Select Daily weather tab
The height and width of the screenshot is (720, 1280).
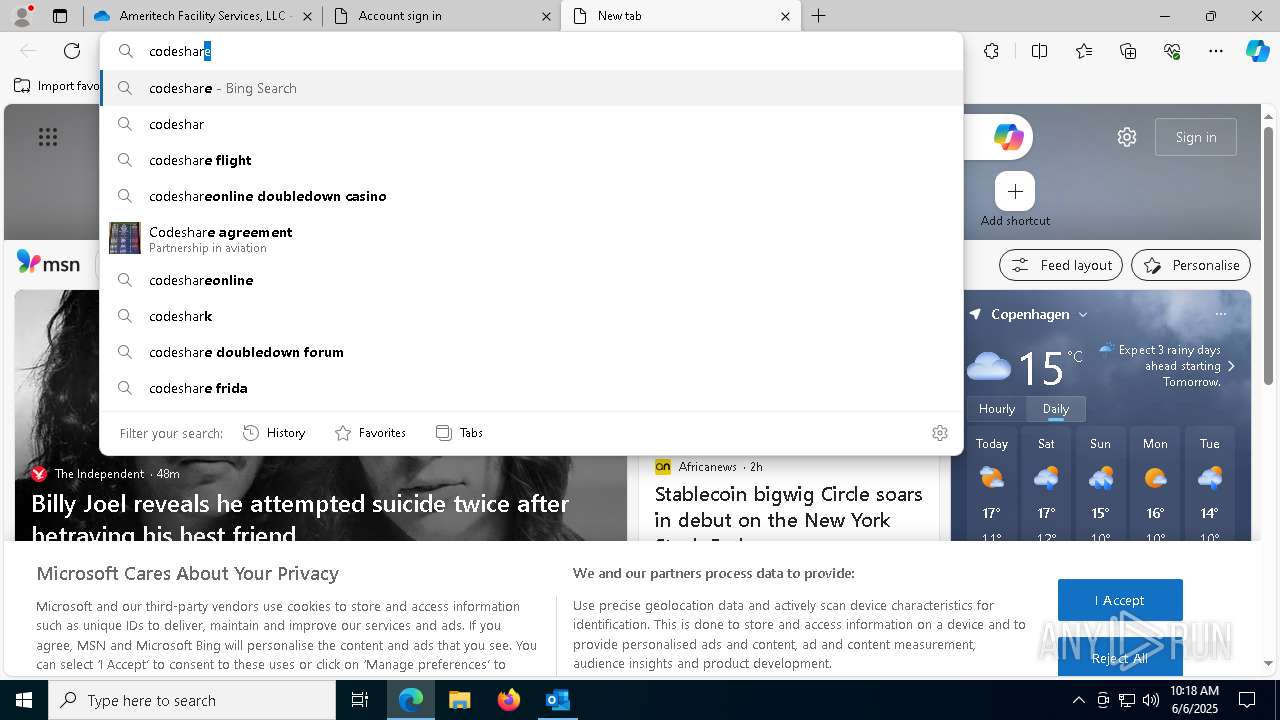point(1056,409)
